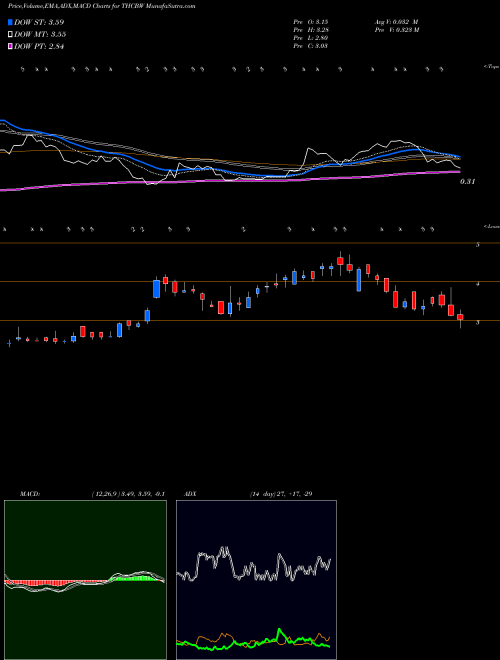This screenshot has height=660, width=500.
Task: Select the 'DOW ST: 3.59' legend text
Action: [39, 22]
